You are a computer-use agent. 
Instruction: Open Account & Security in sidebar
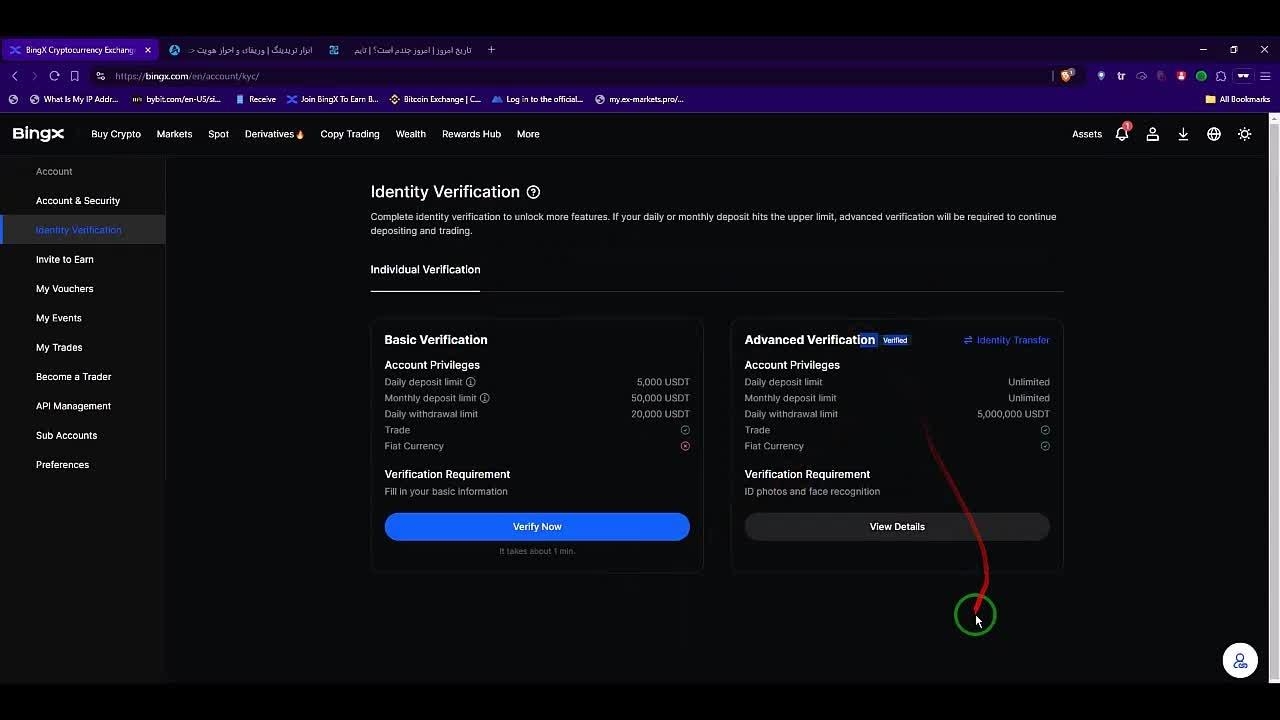click(x=78, y=201)
